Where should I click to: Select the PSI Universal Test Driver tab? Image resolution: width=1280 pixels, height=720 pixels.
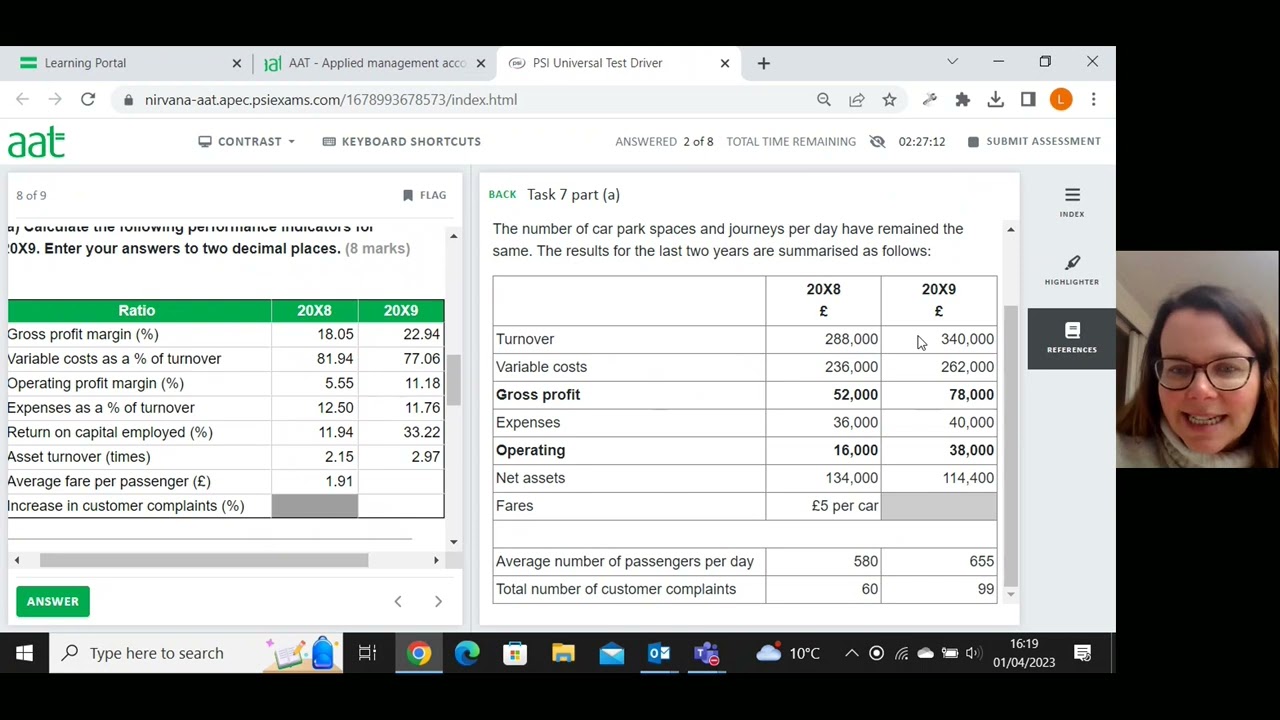click(x=618, y=63)
